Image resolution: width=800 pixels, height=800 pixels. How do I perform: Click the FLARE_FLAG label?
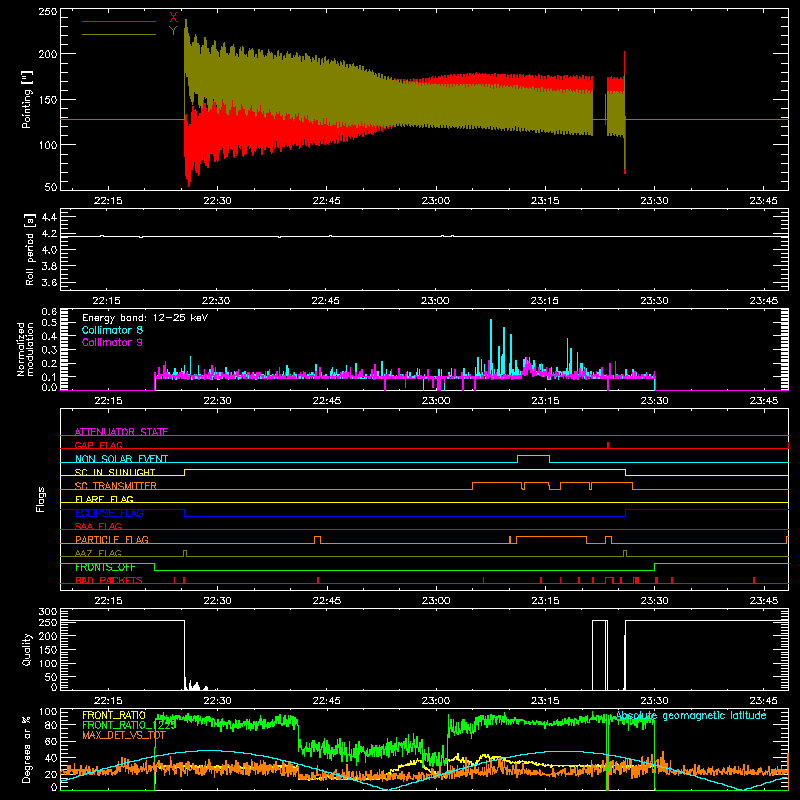pyautogui.click(x=104, y=499)
